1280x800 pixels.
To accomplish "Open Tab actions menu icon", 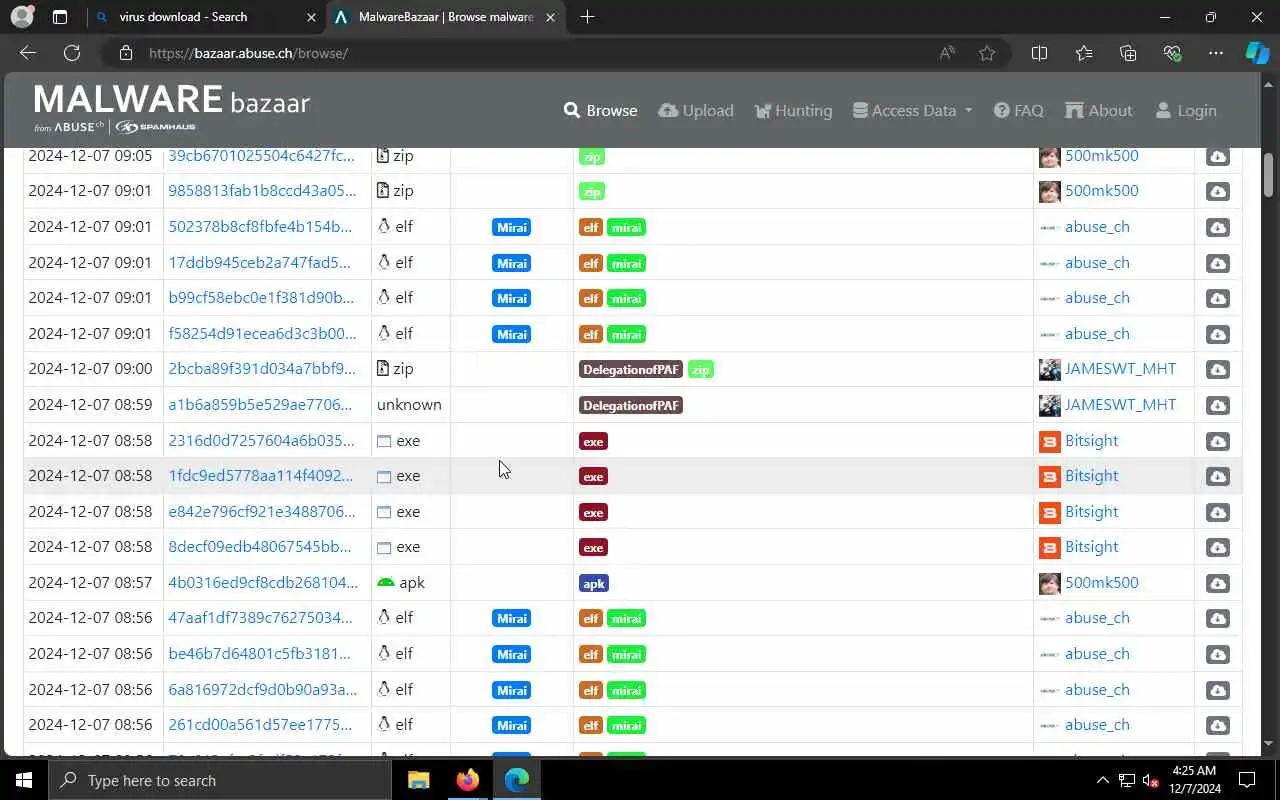I will point(60,17).
